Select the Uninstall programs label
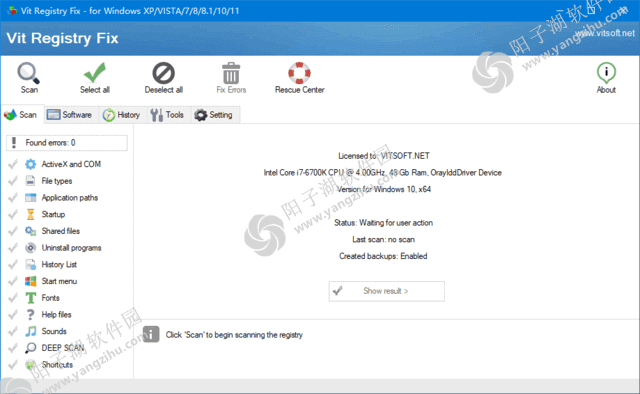This screenshot has height=394, width=640. tap(71, 248)
